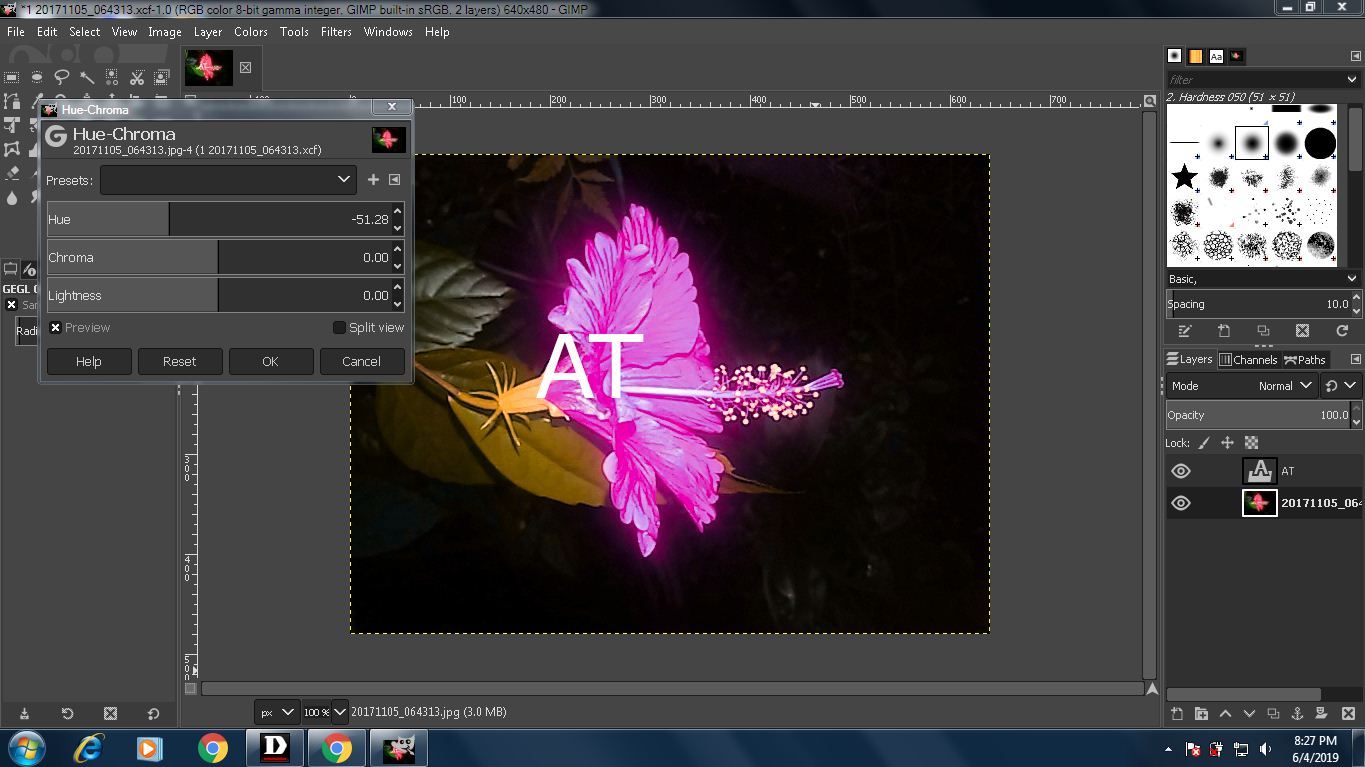This screenshot has width=1365, height=767.
Task: Click the star brush thumbnail
Action: pos(1185,178)
